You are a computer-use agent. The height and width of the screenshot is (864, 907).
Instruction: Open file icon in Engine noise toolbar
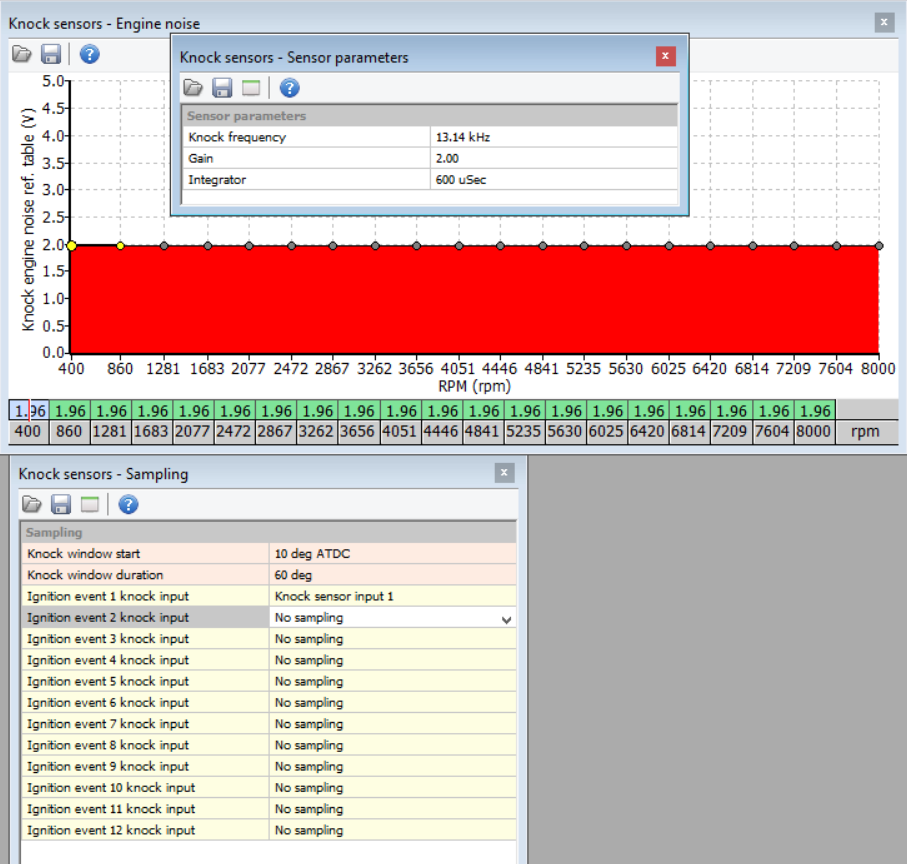click(22, 54)
